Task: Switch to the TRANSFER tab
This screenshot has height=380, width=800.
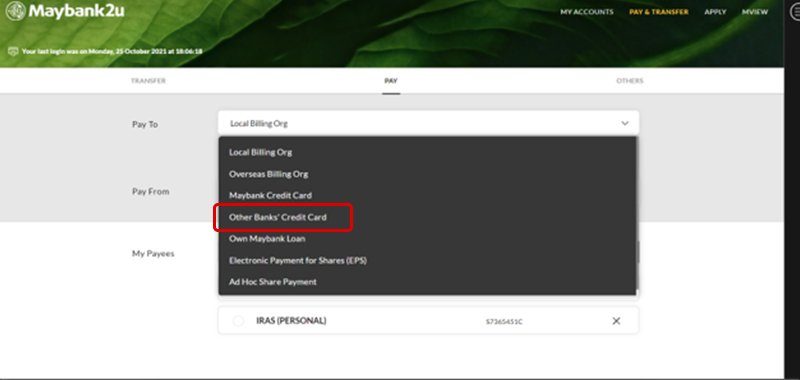Action: (x=148, y=81)
